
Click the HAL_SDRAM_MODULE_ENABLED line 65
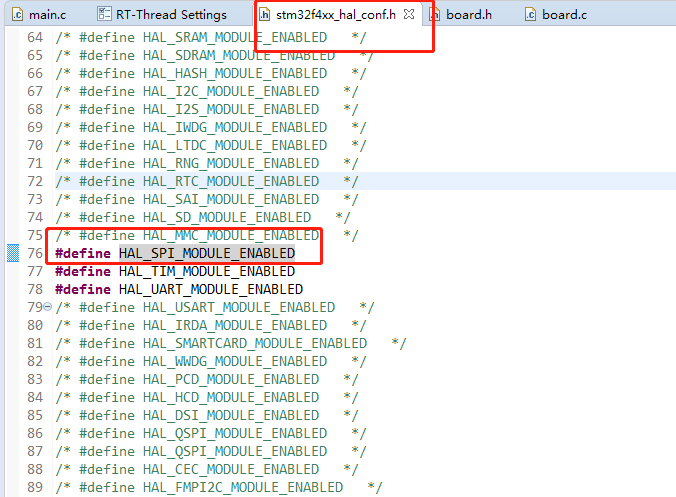pyautogui.click(x=214, y=55)
